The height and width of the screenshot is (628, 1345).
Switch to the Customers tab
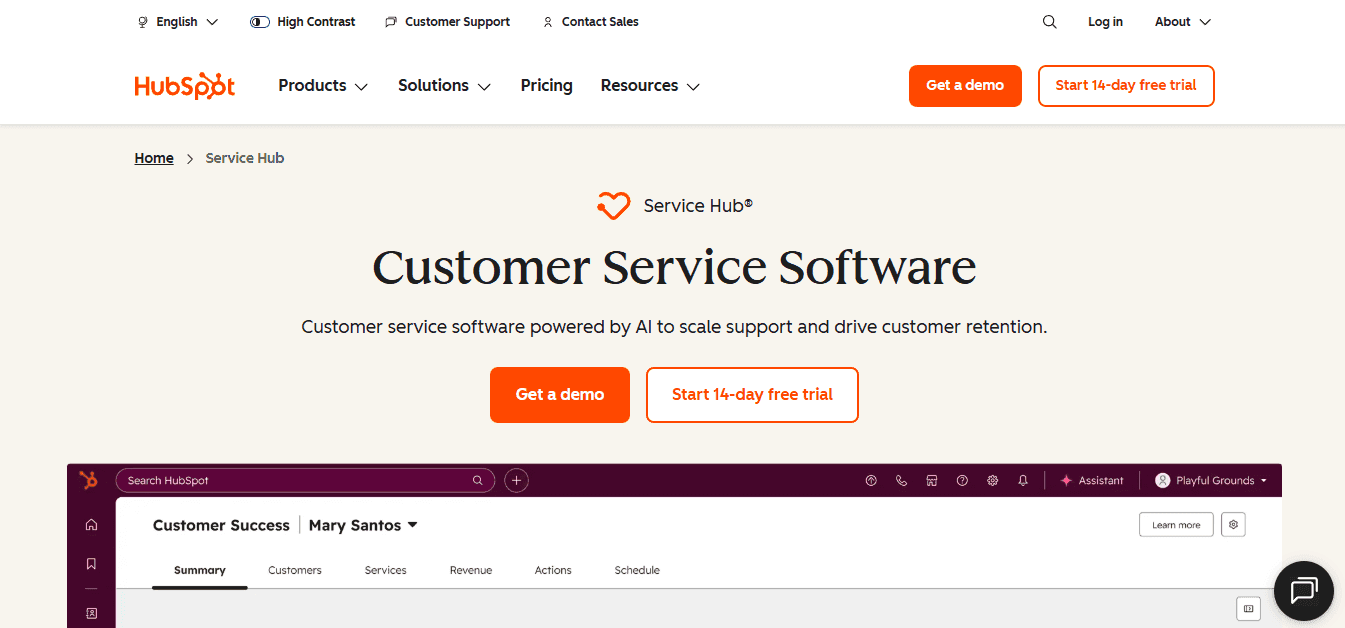point(295,570)
